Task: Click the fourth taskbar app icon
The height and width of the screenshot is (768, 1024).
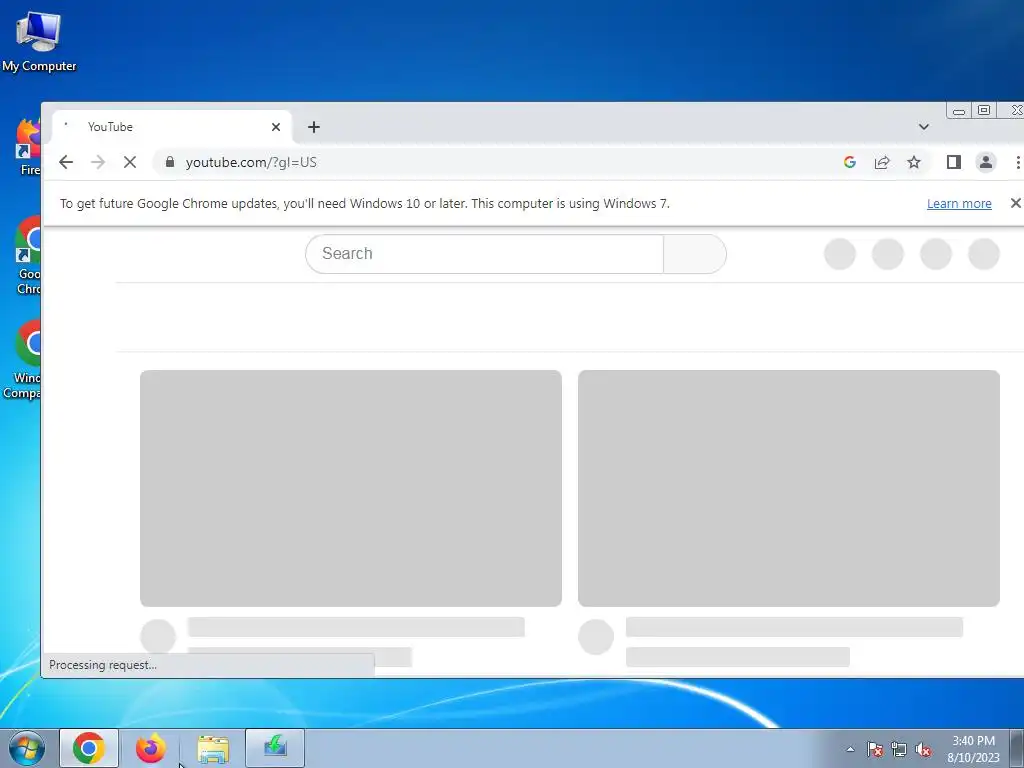Action: click(x=275, y=747)
